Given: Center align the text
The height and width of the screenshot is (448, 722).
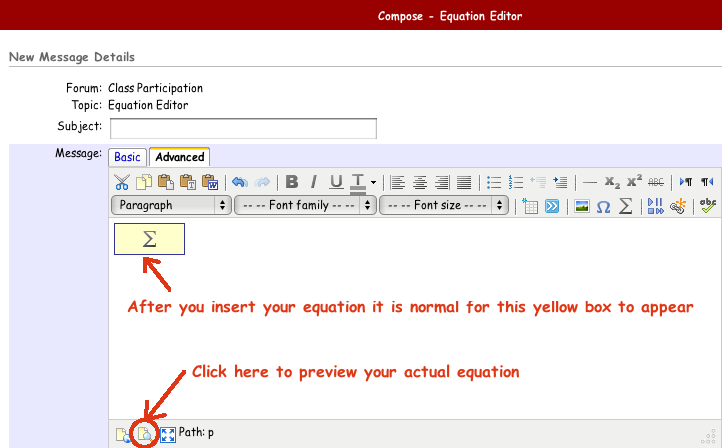Looking at the screenshot, I should point(419,183).
